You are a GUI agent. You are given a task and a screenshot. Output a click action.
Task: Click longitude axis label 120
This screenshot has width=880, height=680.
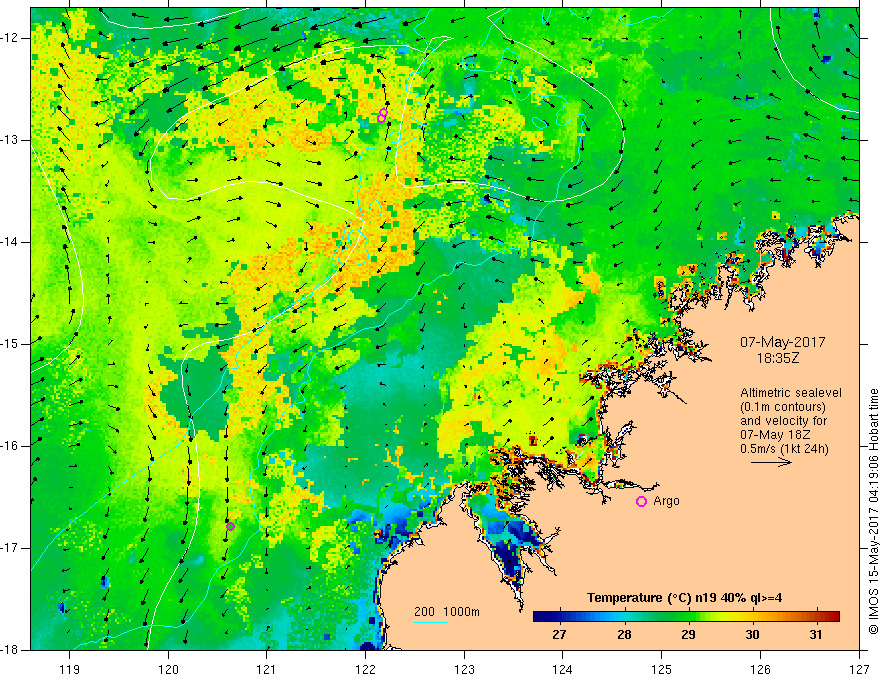point(168,669)
